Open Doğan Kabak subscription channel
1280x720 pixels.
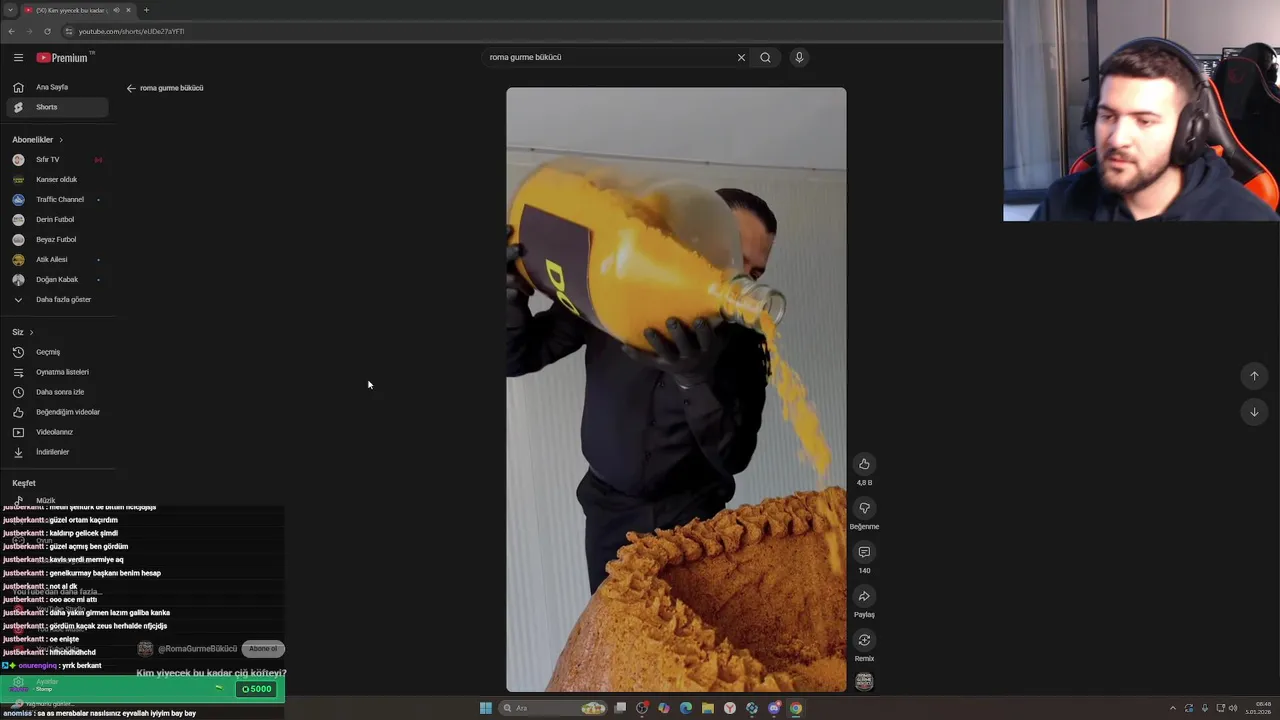(56, 280)
